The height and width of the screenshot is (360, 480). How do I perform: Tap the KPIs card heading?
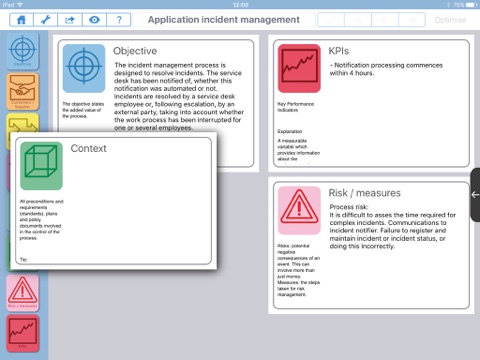339,51
